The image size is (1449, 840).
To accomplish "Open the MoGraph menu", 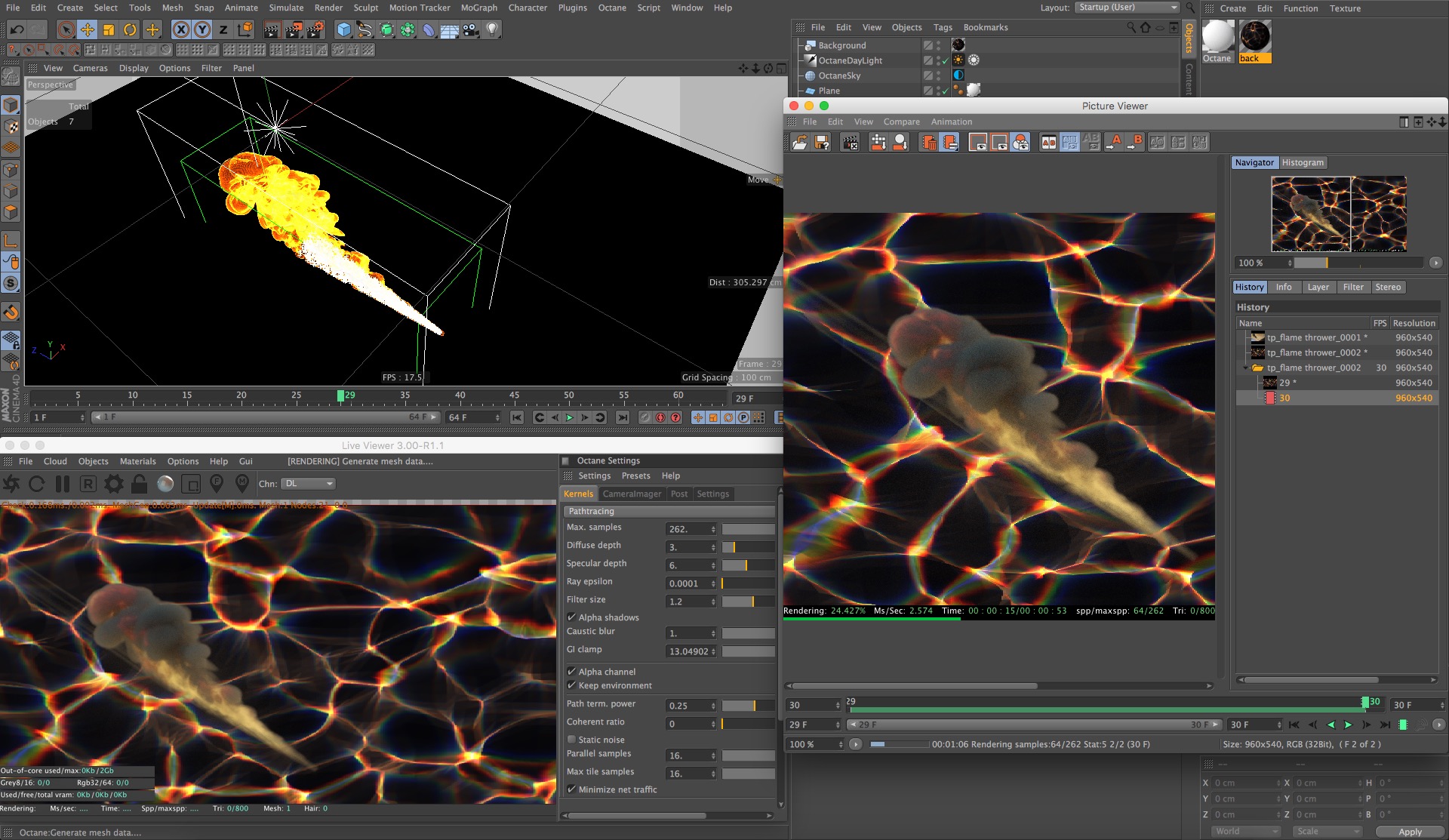I will [478, 8].
